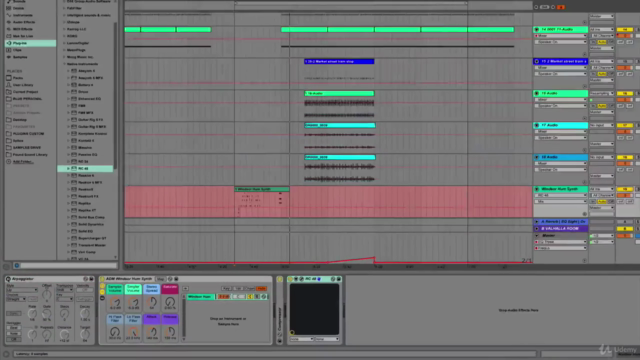Expand Massive plugin entry

pos(68,147)
